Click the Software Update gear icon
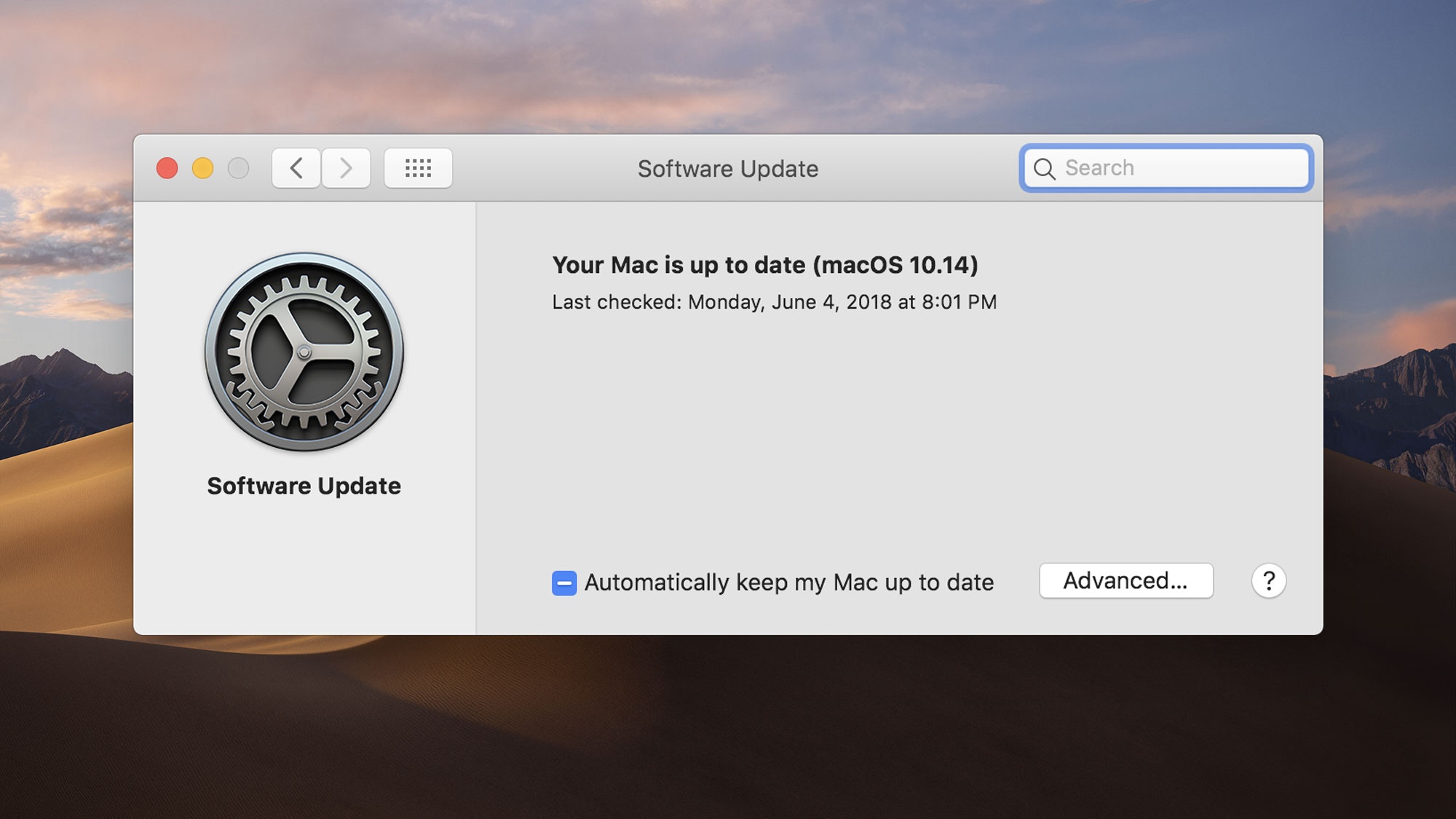This screenshot has width=1456, height=819. (304, 354)
